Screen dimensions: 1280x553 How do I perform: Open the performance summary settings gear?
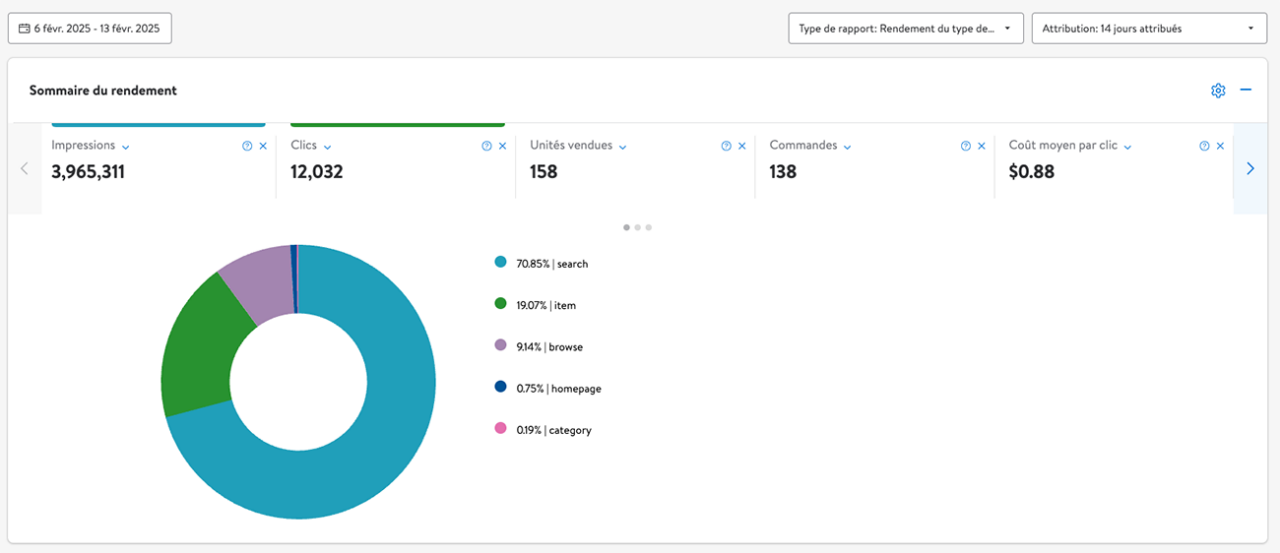[x=1217, y=91]
